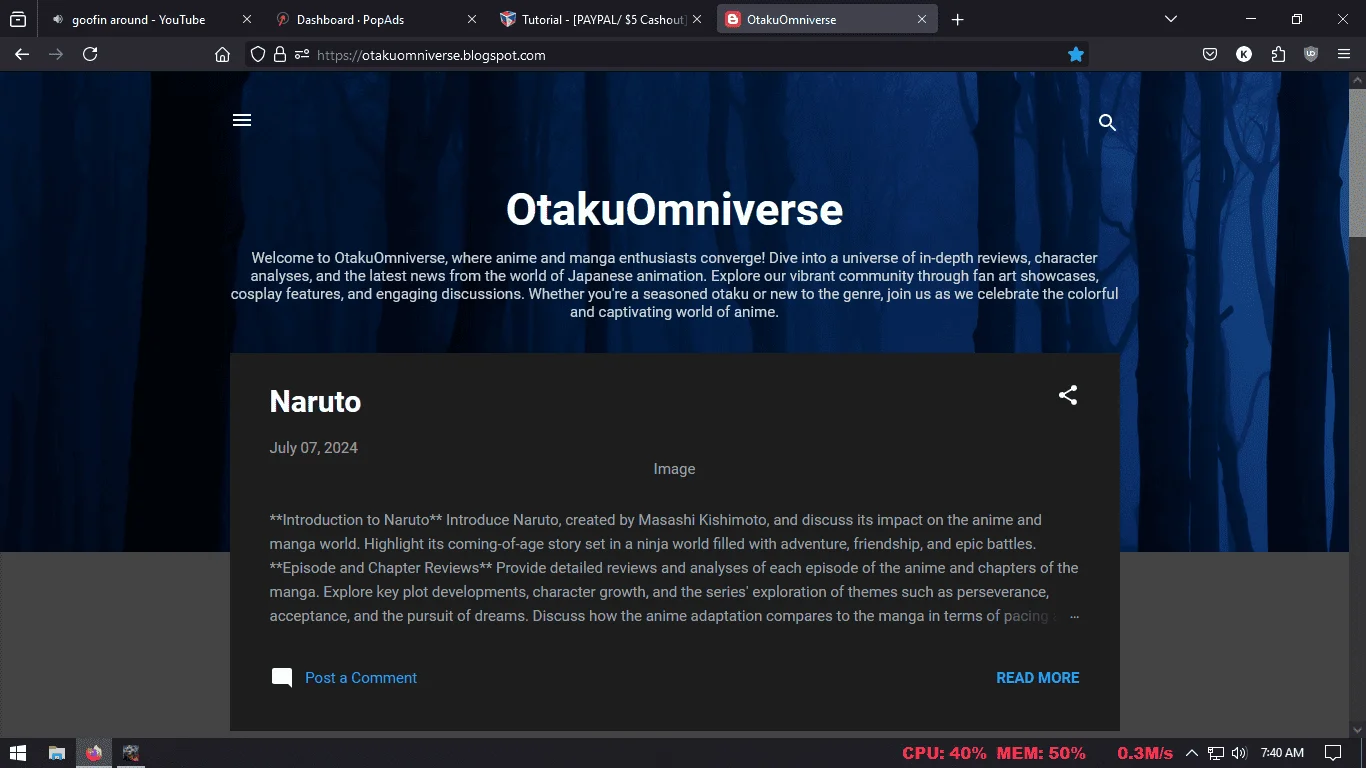Screen dimensions: 1366x768
Task: Open the K account toolbar icon
Action: click(1244, 55)
